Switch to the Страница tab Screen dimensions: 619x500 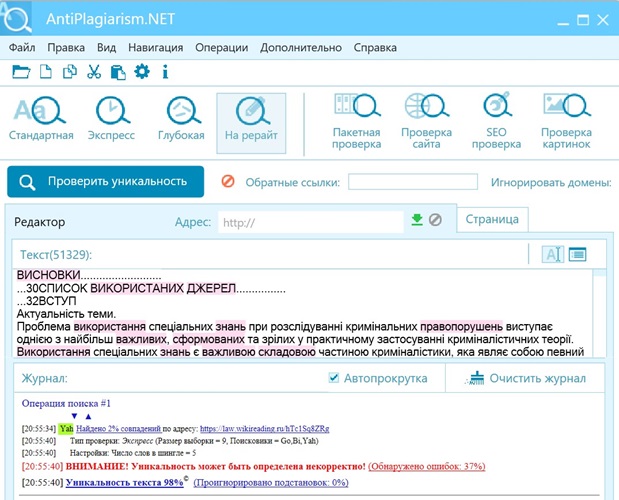coord(492,219)
